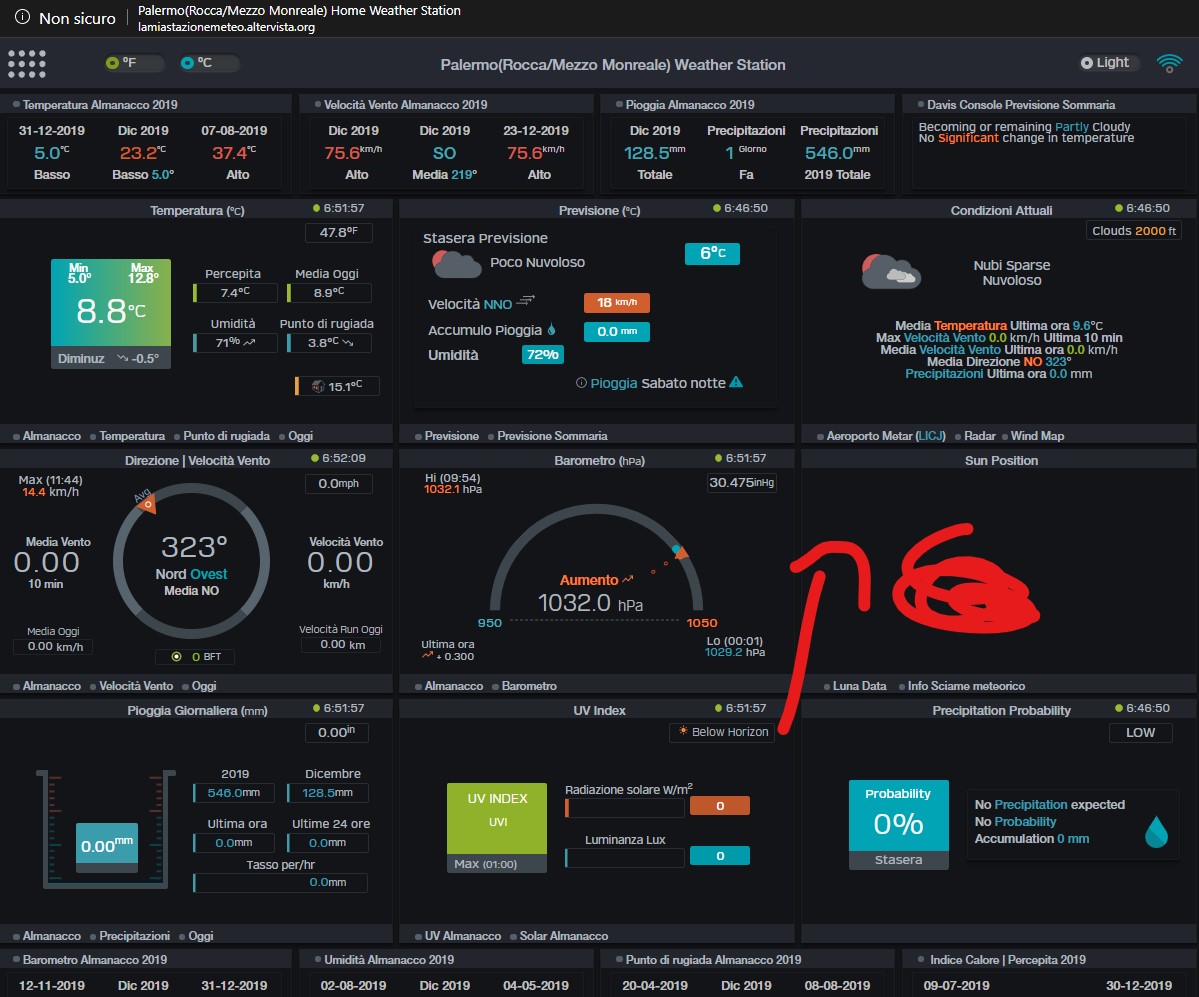Click the 18 km/h wind badge
The height and width of the screenshot is (997, 1199).
tap(616, 303)
